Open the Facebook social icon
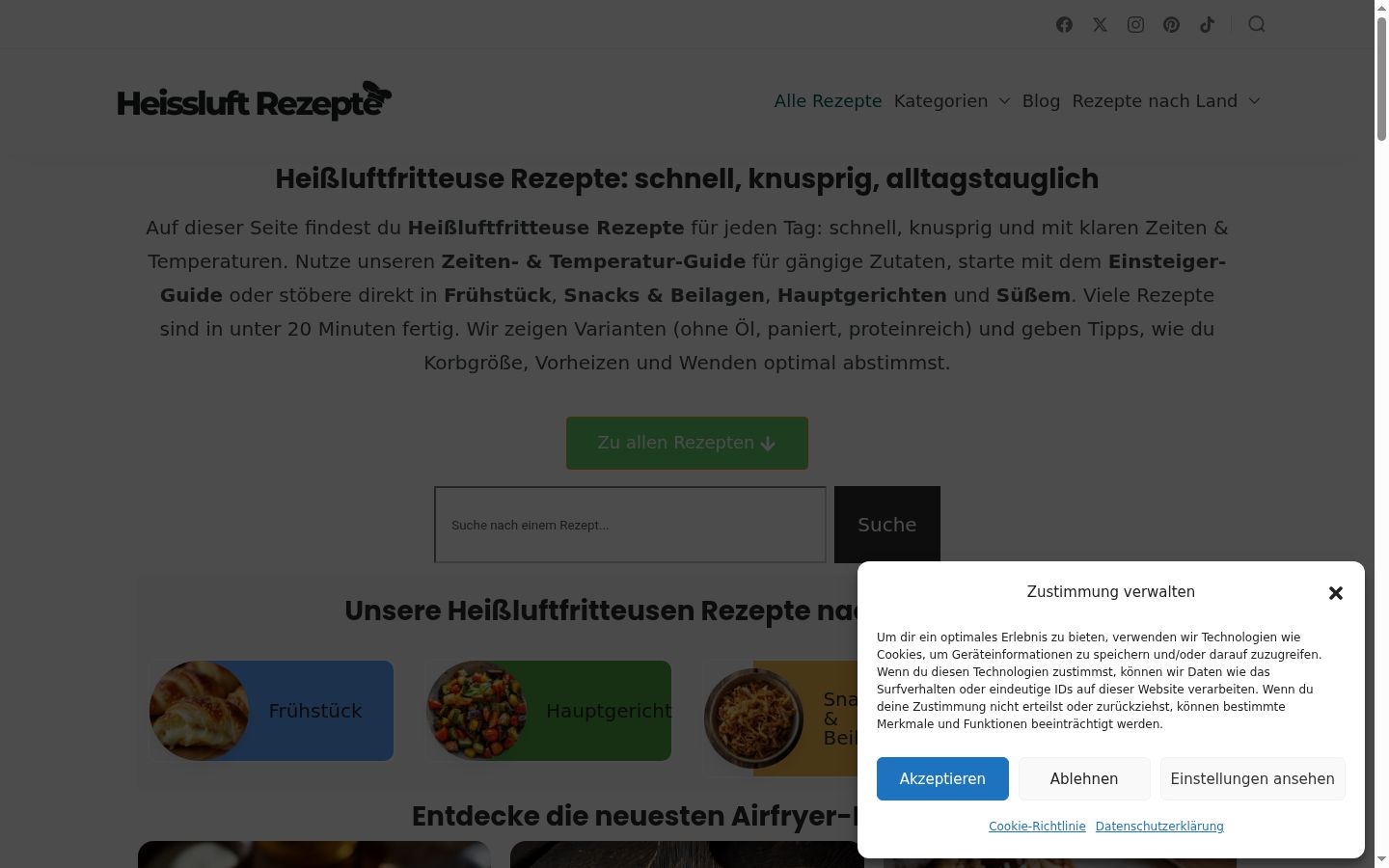1389x868 pixels. [1064, 25]
